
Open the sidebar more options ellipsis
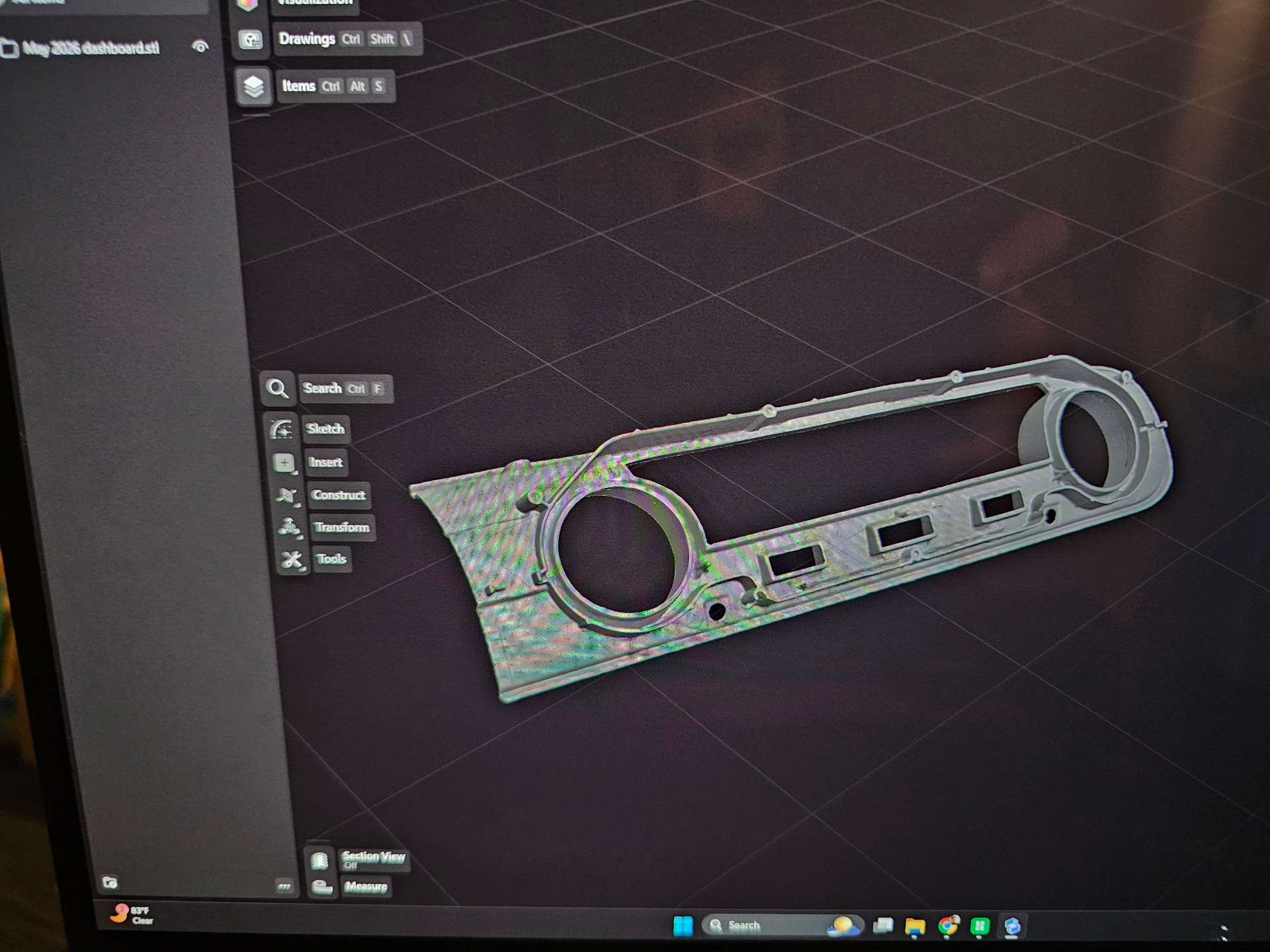[x=284, y=886]
